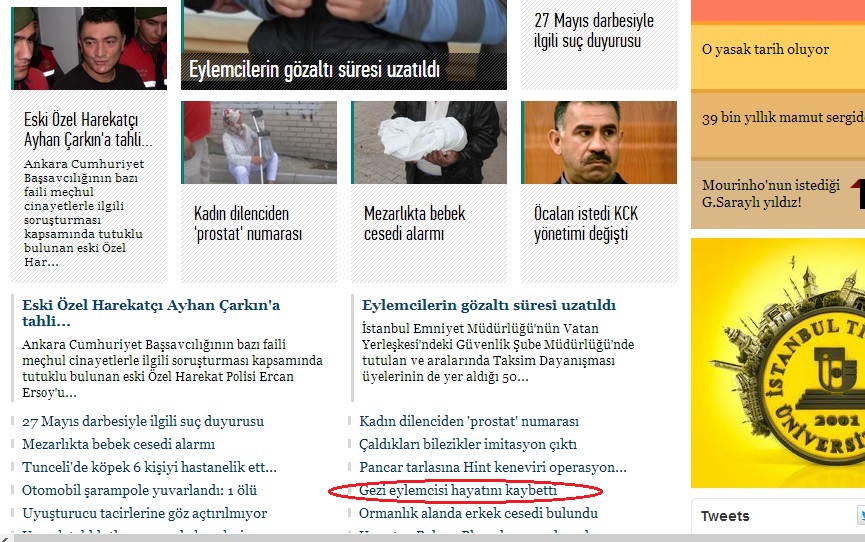Open the circled 'Gezi eylemcisi hayatını kaybetti' link

pyautogui.click(x=458, y=490)
